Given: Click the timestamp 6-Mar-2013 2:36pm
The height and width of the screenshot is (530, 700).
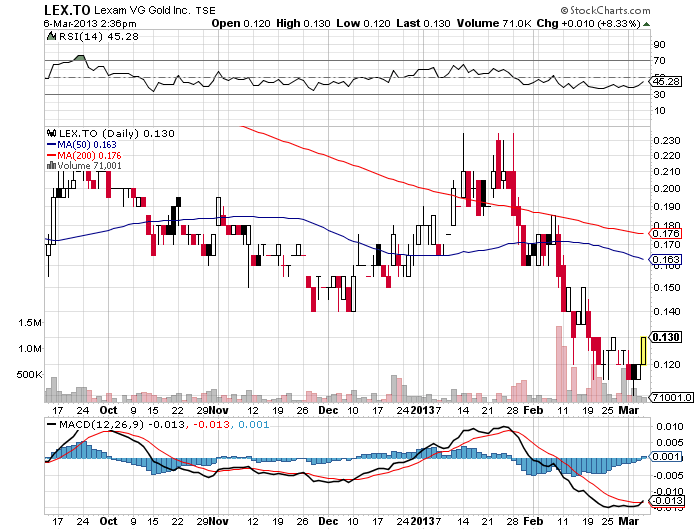Looking at the screenshot, I should pos(90,24).
